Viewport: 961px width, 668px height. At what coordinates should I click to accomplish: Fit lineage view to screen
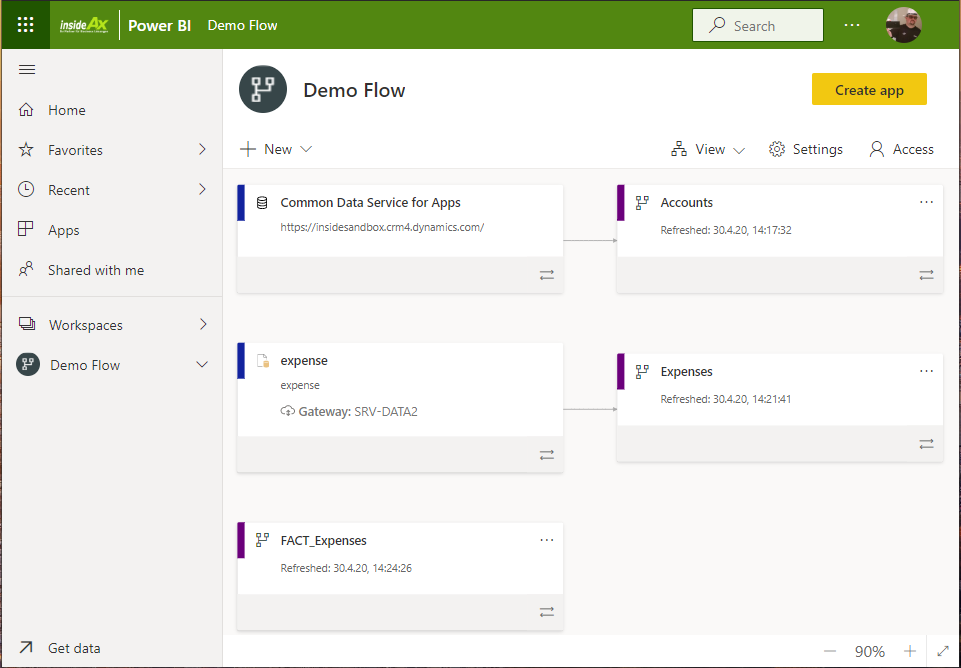[x=943, y=651]
